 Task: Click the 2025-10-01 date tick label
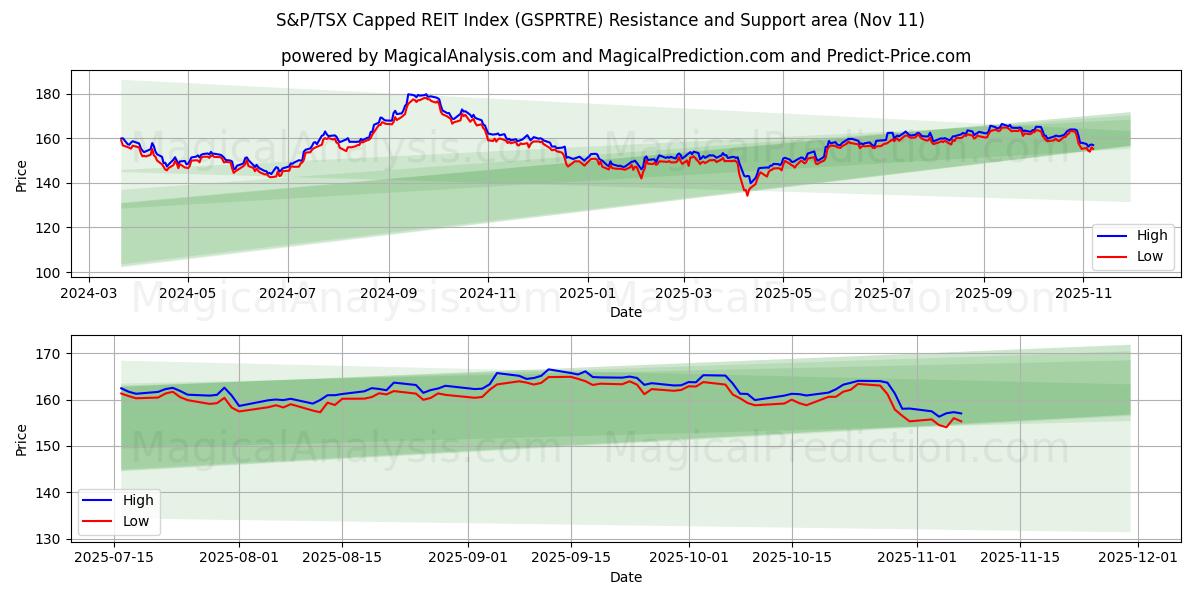pos(689,556)
